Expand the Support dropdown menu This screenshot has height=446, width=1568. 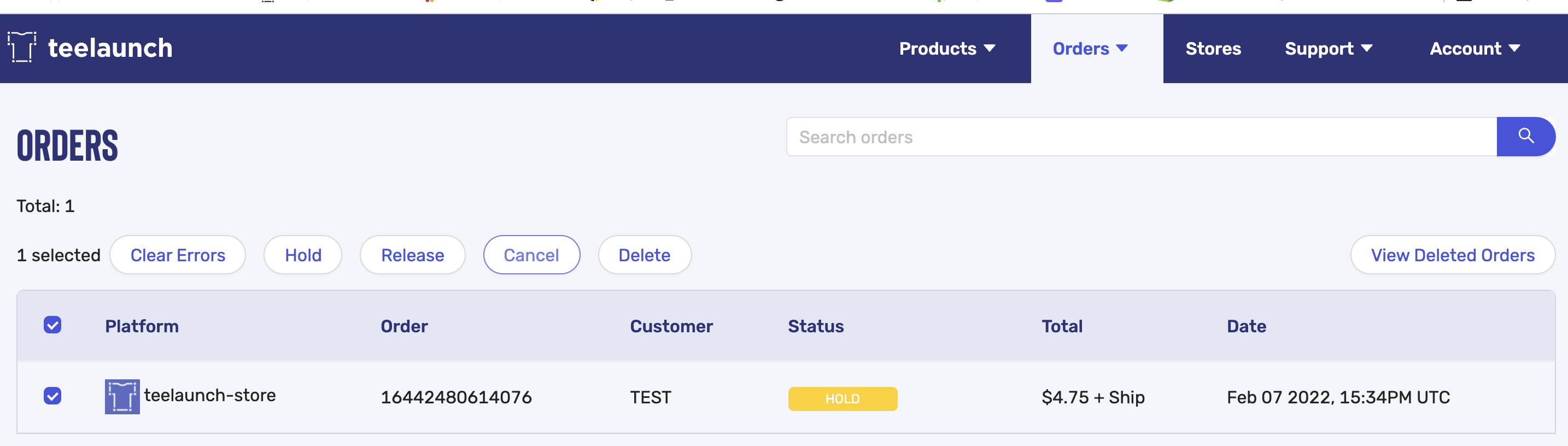click(x=1327, y=49)
